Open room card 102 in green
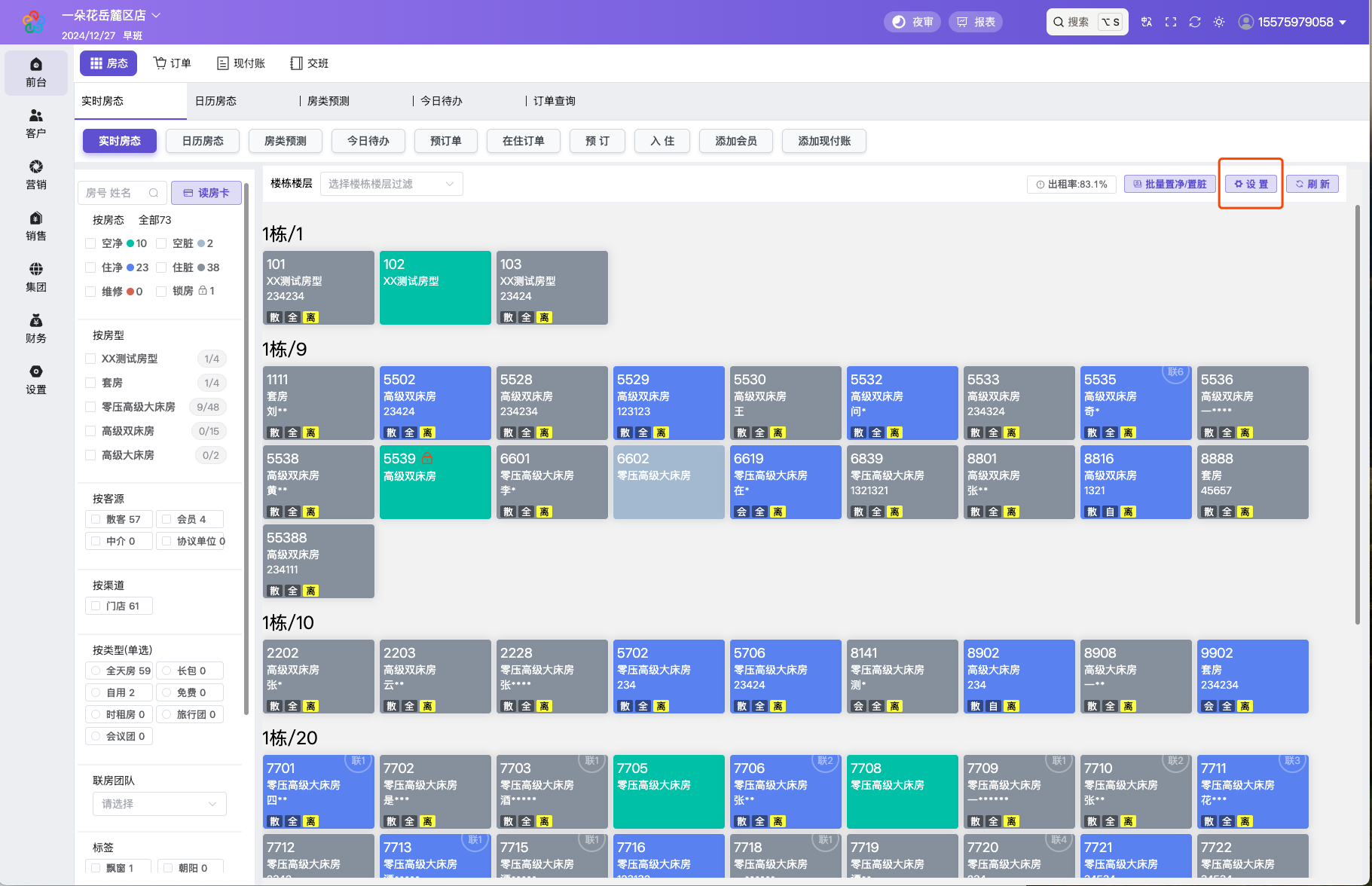The height and width of the screenshot is (886, 1372). (435, 288)
